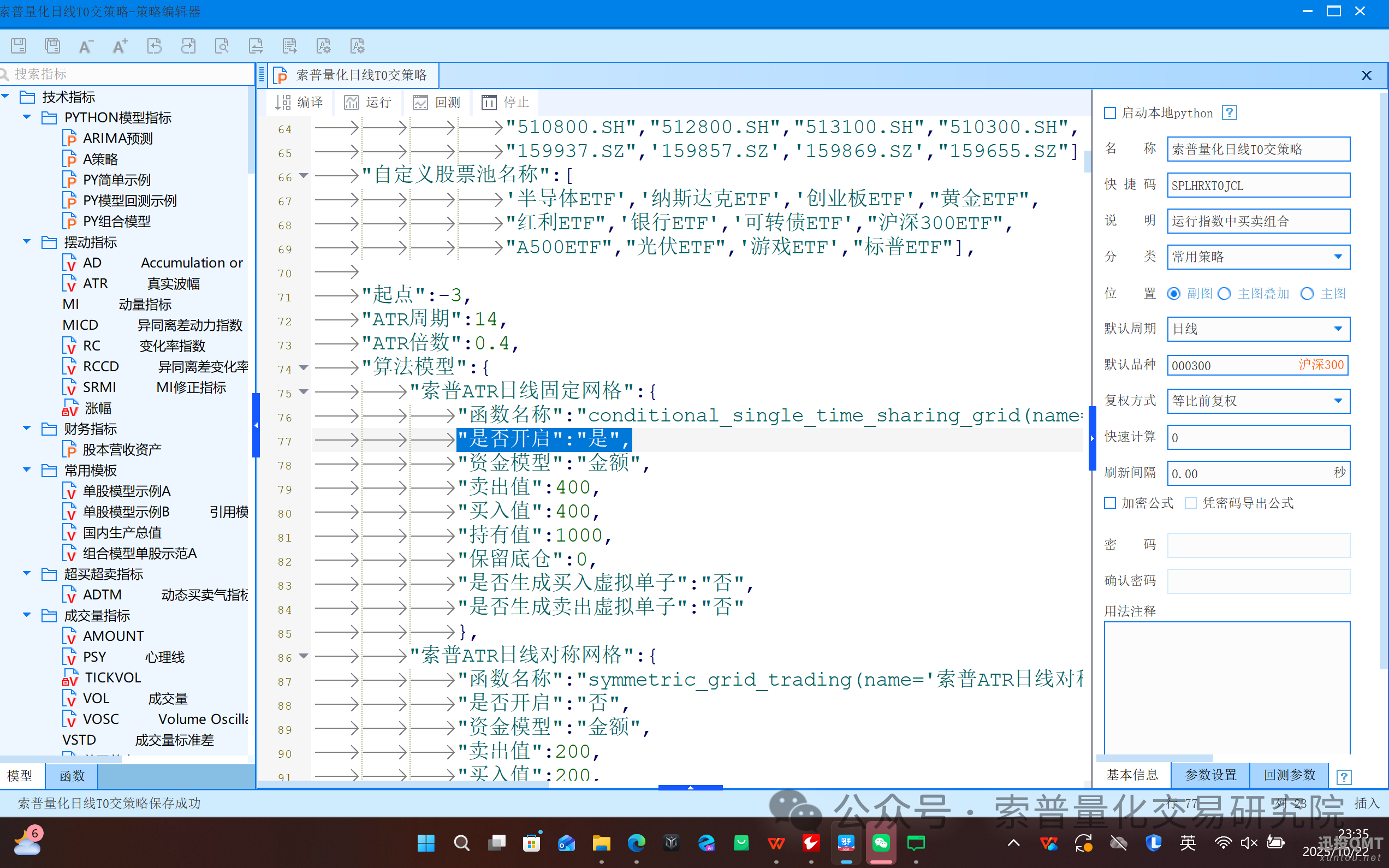Open WeChat from the taskbar
Image resolution: width=1389 pixels, height=868 pixels.
pos(881,843)
